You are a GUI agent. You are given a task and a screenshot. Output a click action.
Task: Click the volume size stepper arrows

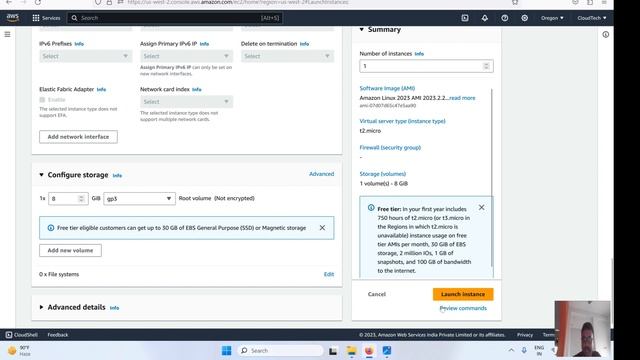81,199
